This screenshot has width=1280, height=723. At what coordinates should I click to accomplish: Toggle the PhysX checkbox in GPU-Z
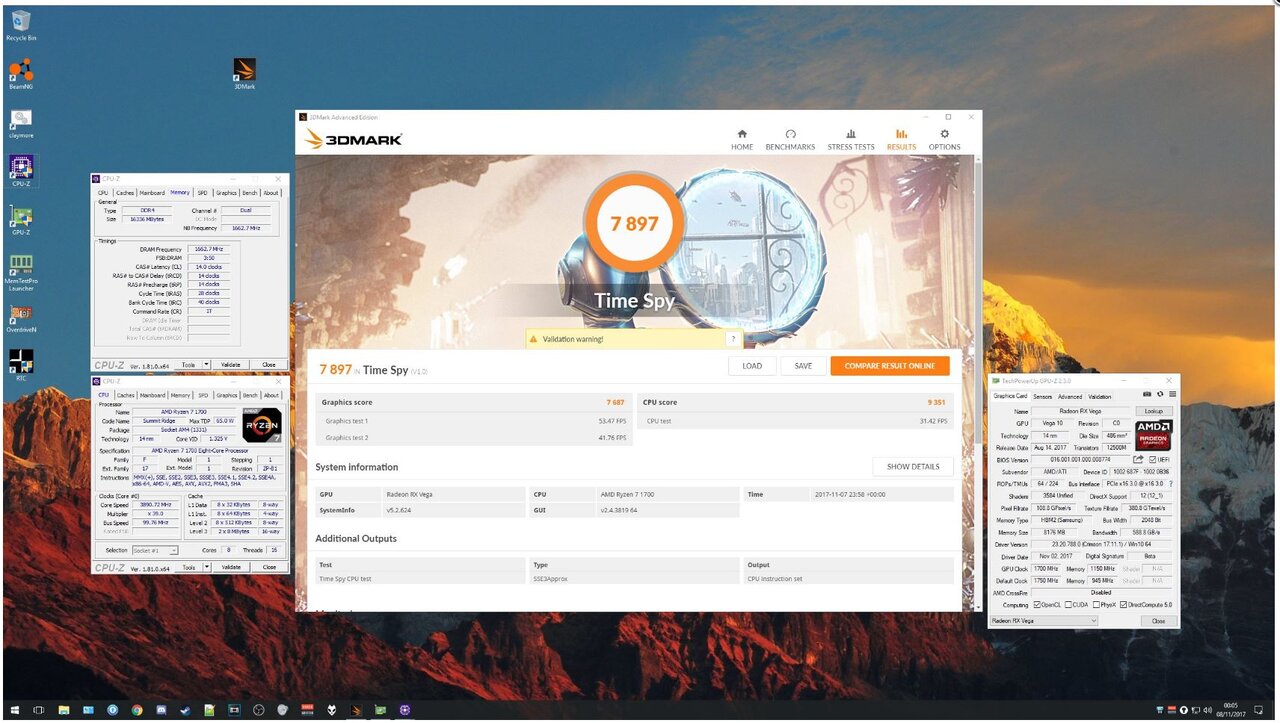pyautogui.click(x=1097, y=605)
